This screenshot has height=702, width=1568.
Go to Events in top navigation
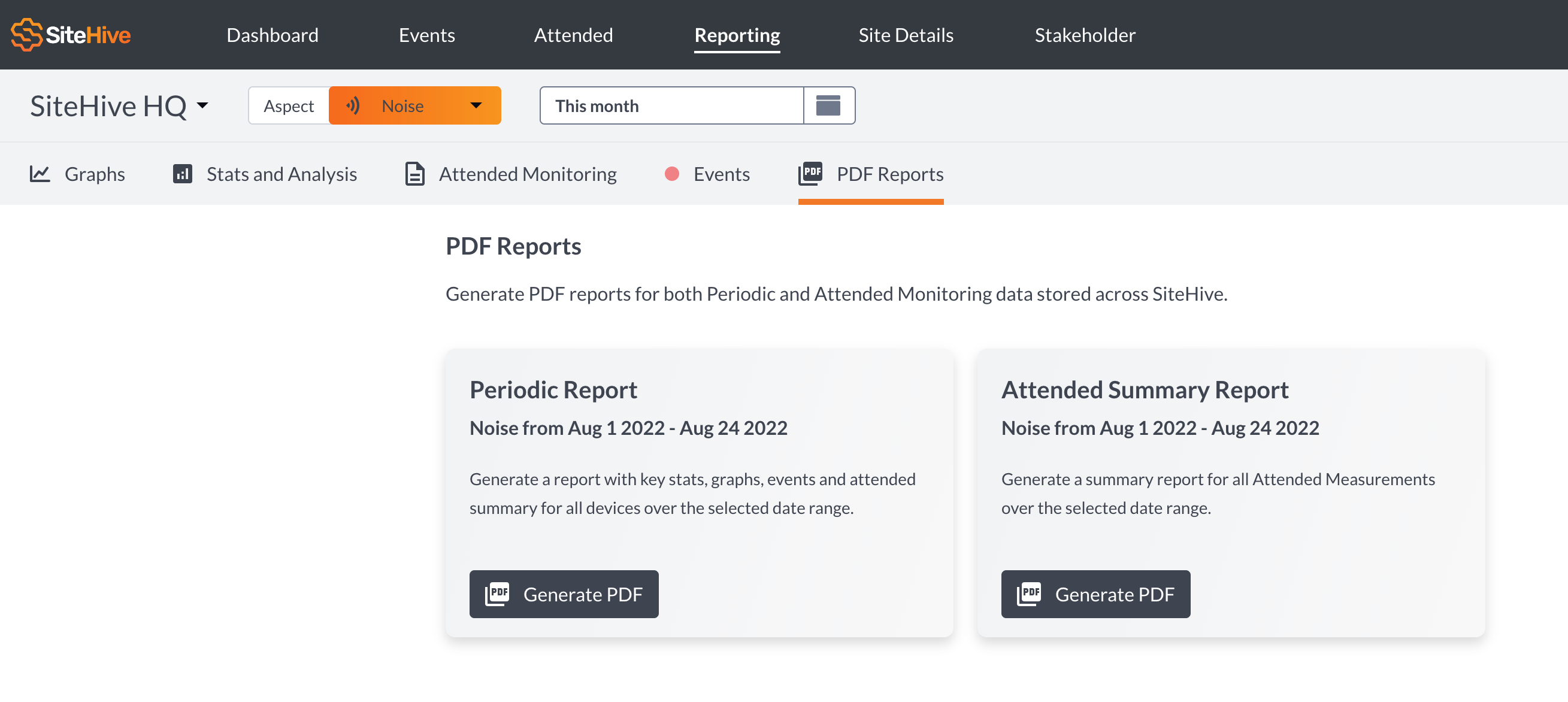[x=426, y=35]
